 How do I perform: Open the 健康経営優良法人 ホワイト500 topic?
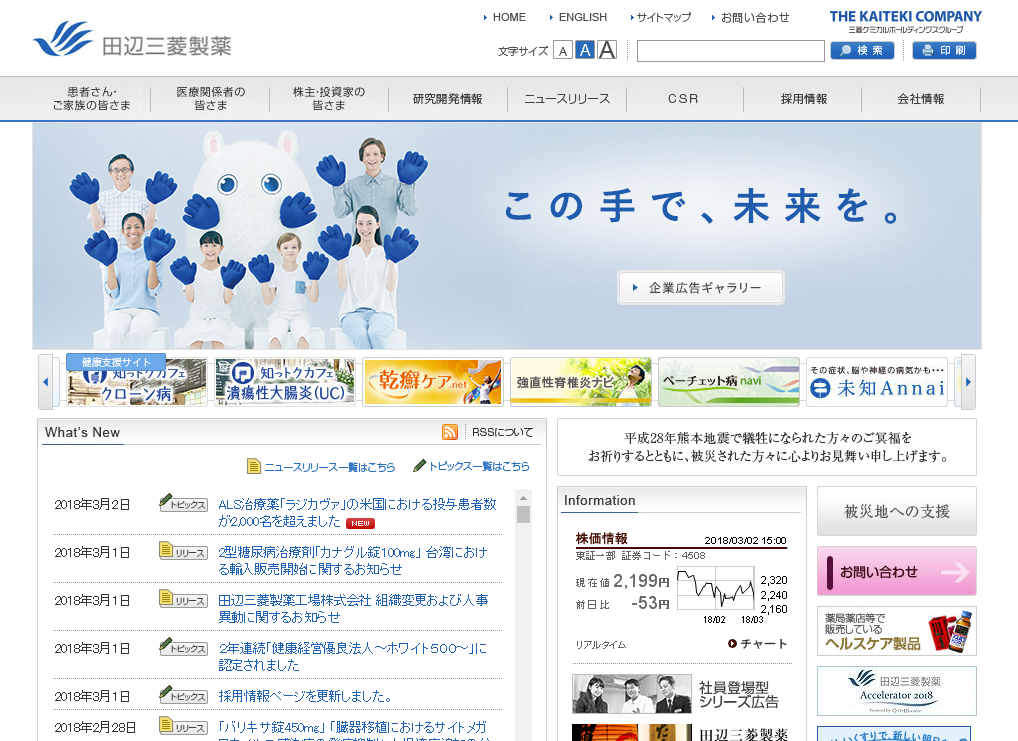(353, 657)
